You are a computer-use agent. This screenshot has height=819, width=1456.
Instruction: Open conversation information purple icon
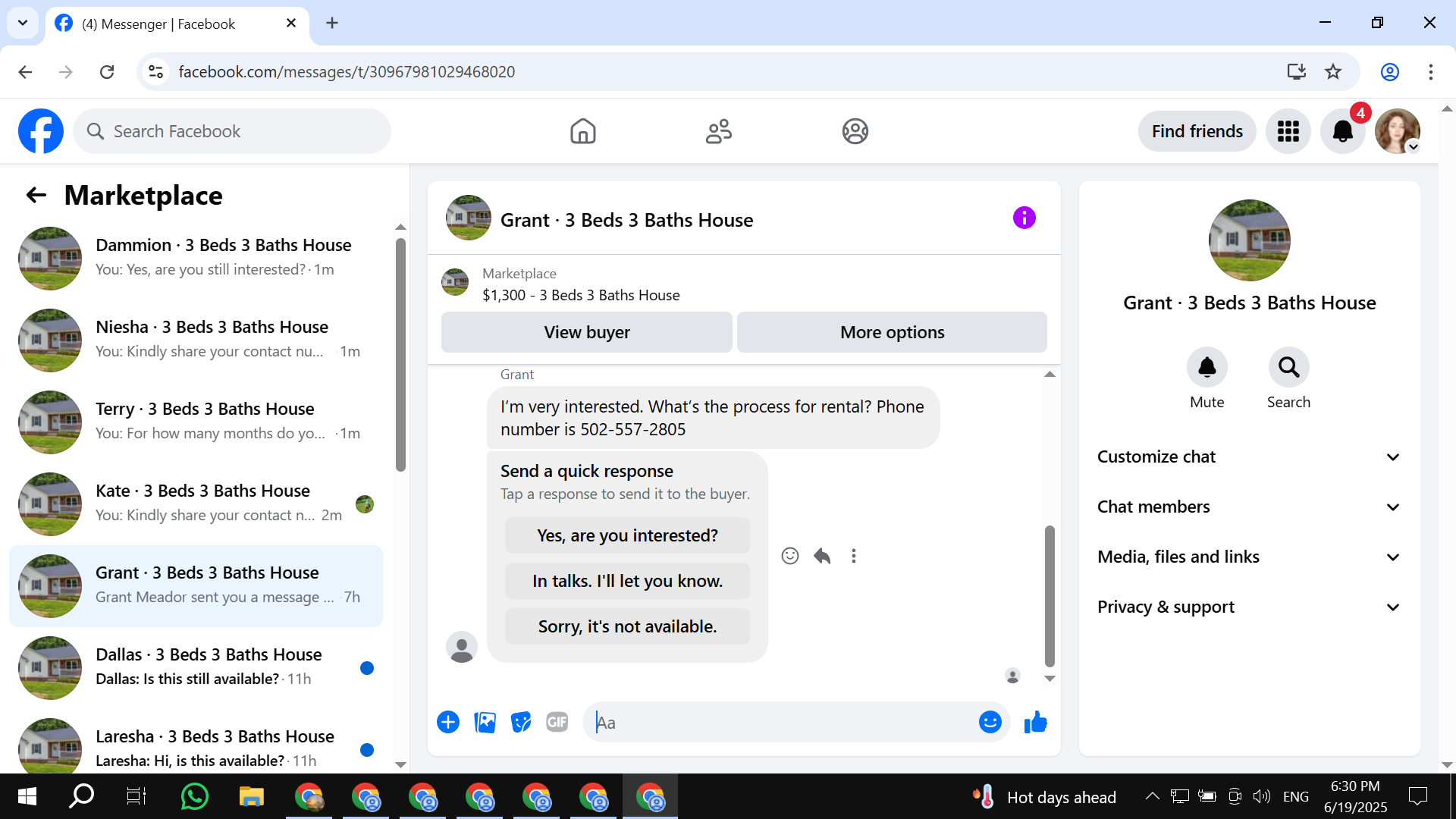pos(1025,218)
